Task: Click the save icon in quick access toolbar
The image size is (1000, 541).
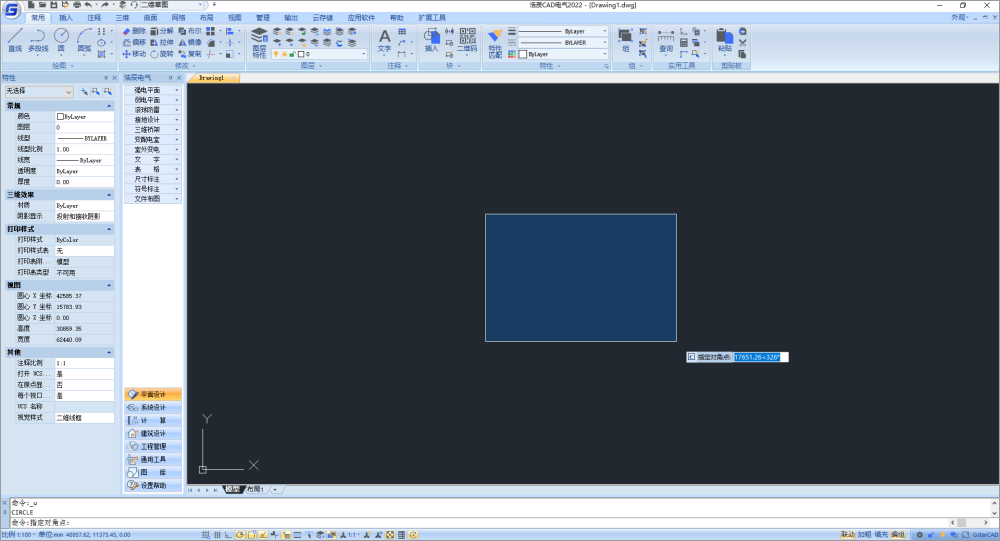Action: 54,5
